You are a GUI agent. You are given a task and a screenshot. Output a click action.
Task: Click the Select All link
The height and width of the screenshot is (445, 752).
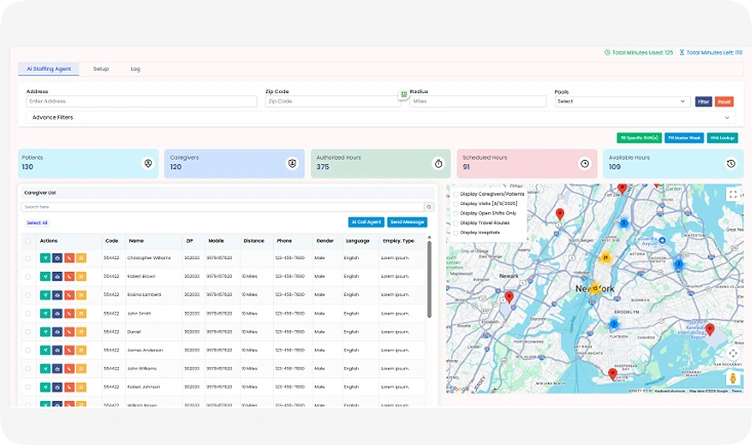click(37, 223)
